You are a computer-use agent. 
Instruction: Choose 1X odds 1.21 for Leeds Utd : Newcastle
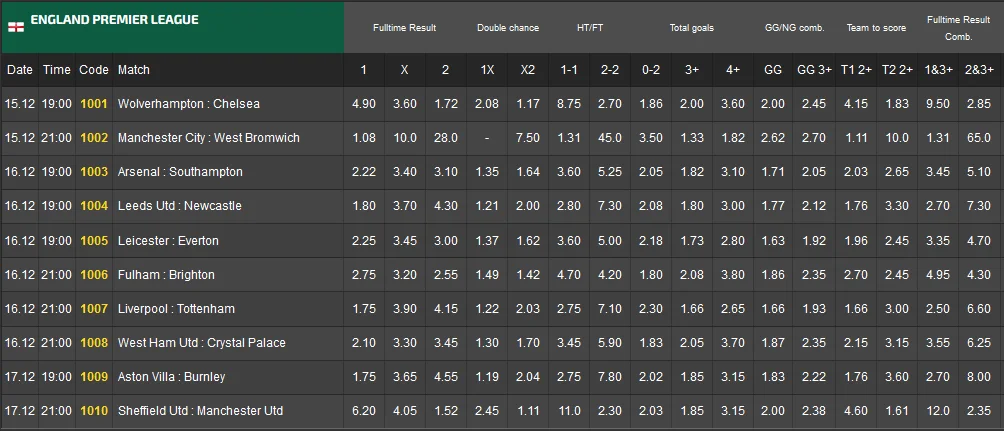point(487,206)
